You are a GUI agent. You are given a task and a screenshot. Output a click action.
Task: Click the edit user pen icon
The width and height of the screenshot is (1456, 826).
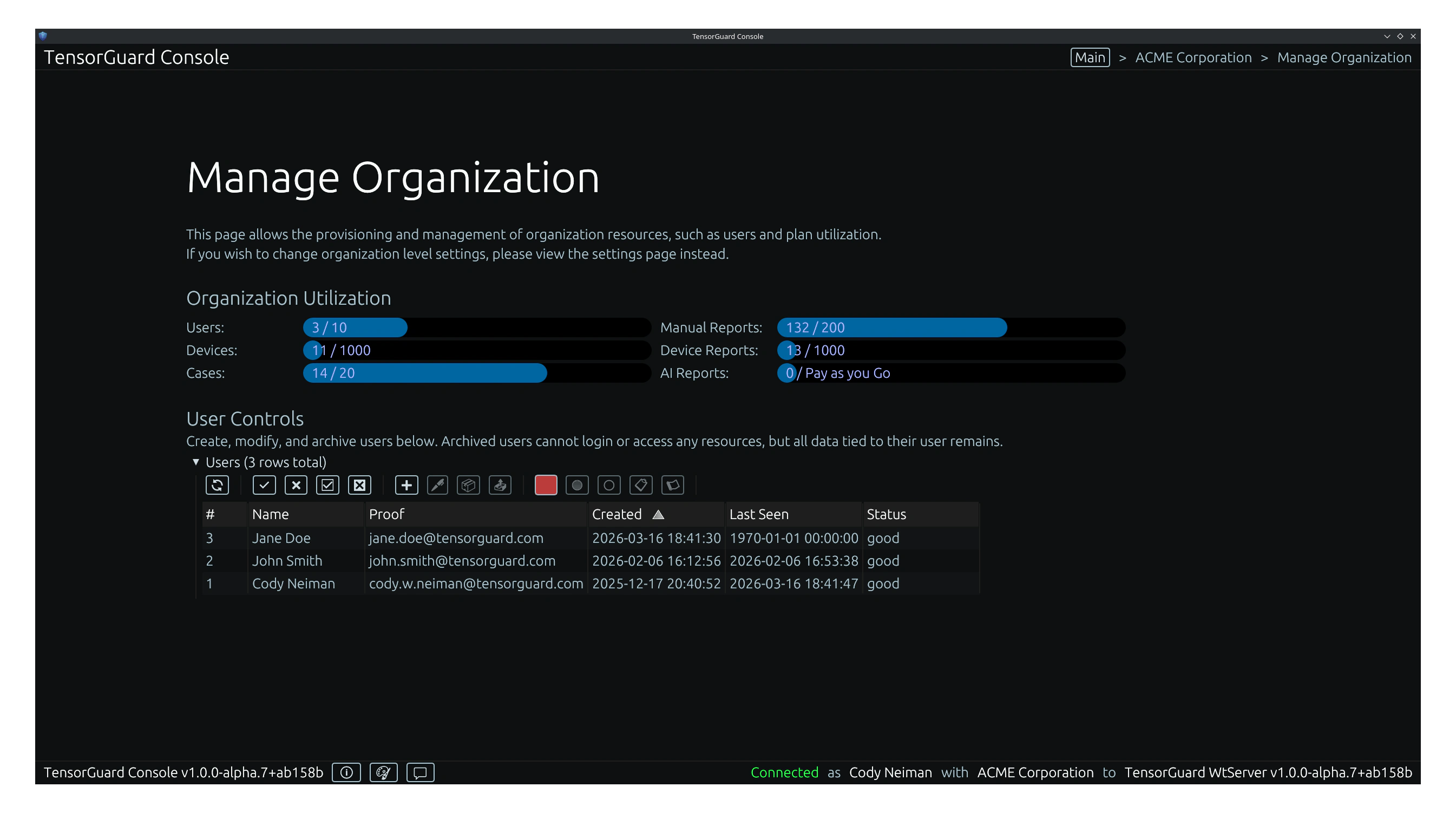click(x=437, y=485)
